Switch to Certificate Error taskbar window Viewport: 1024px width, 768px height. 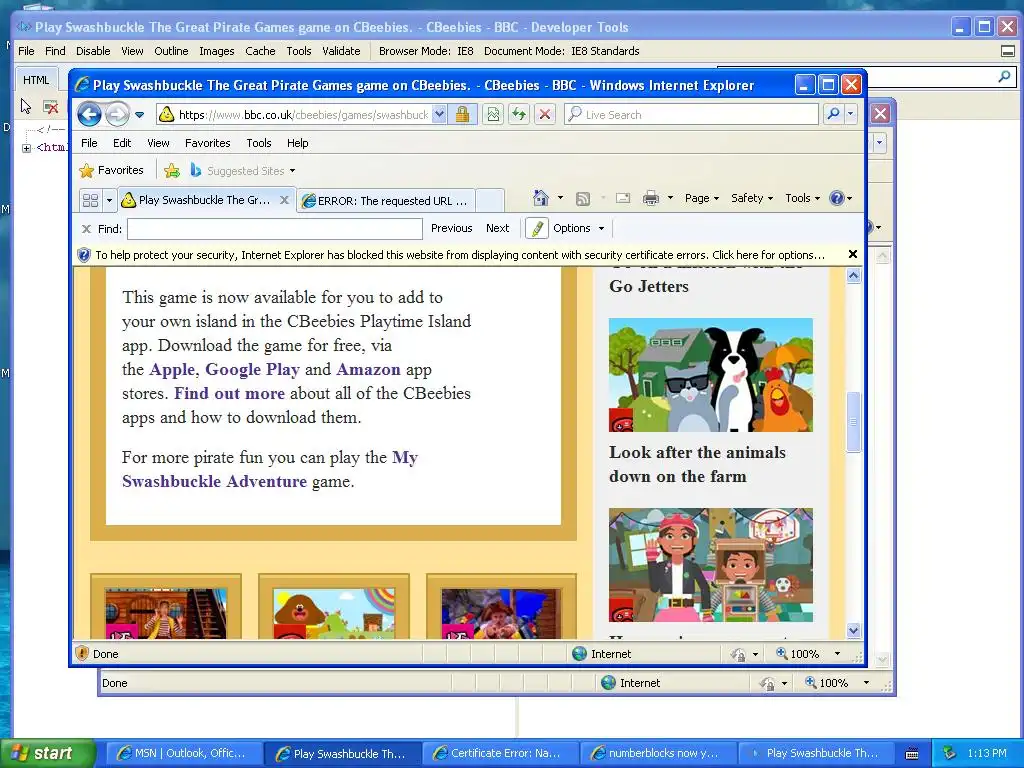click(500, 753)
